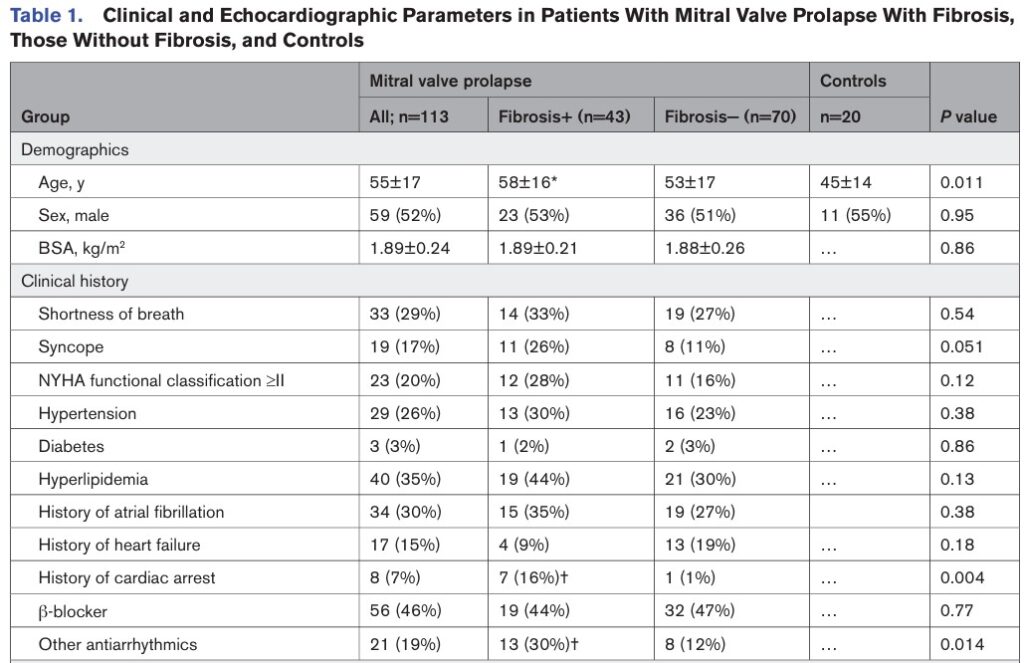Select the 'NYHA functional classification ≥II' row label

(x=161, y=380)
